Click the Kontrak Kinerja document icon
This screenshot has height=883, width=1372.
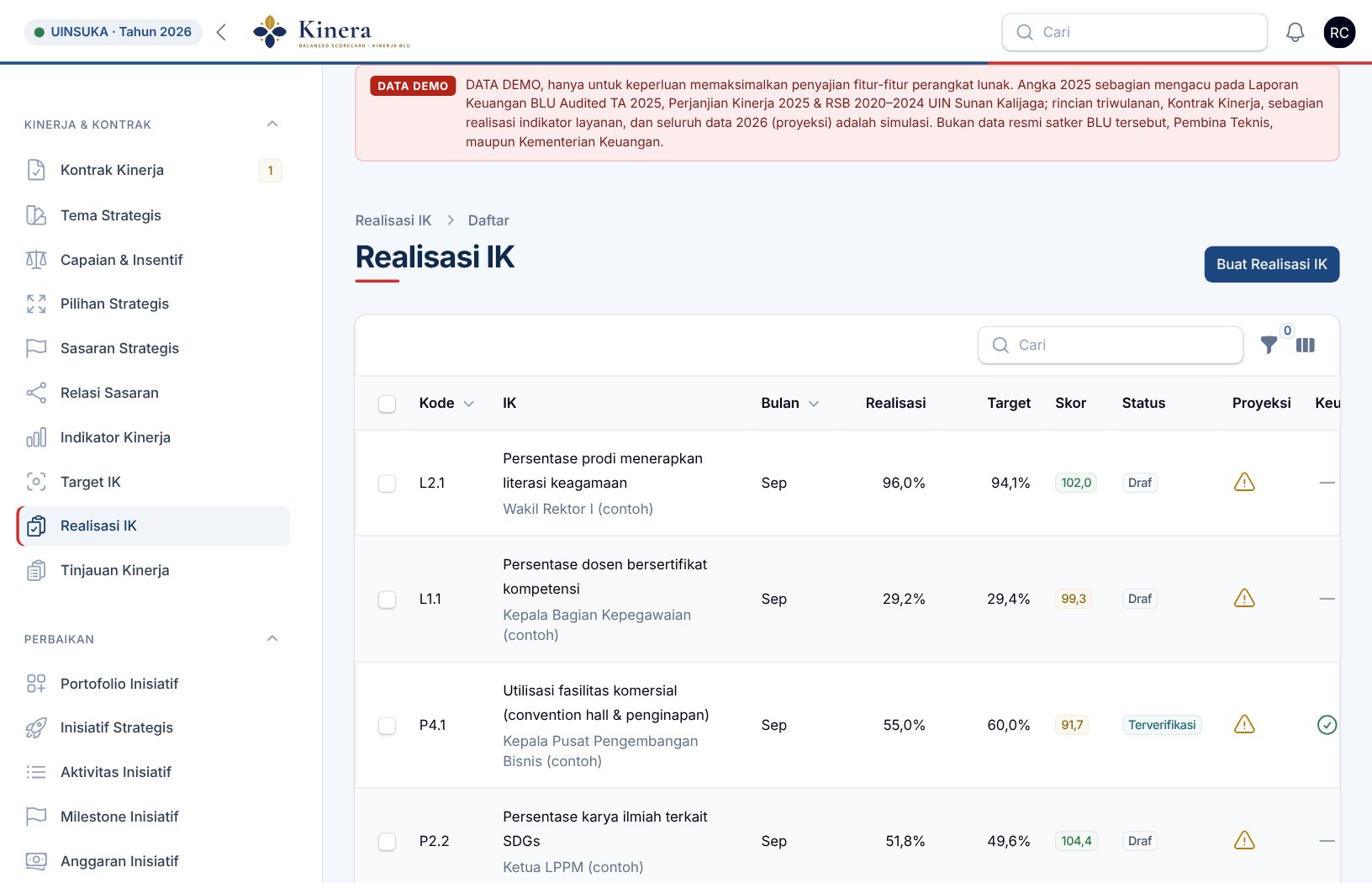[36, 170]
